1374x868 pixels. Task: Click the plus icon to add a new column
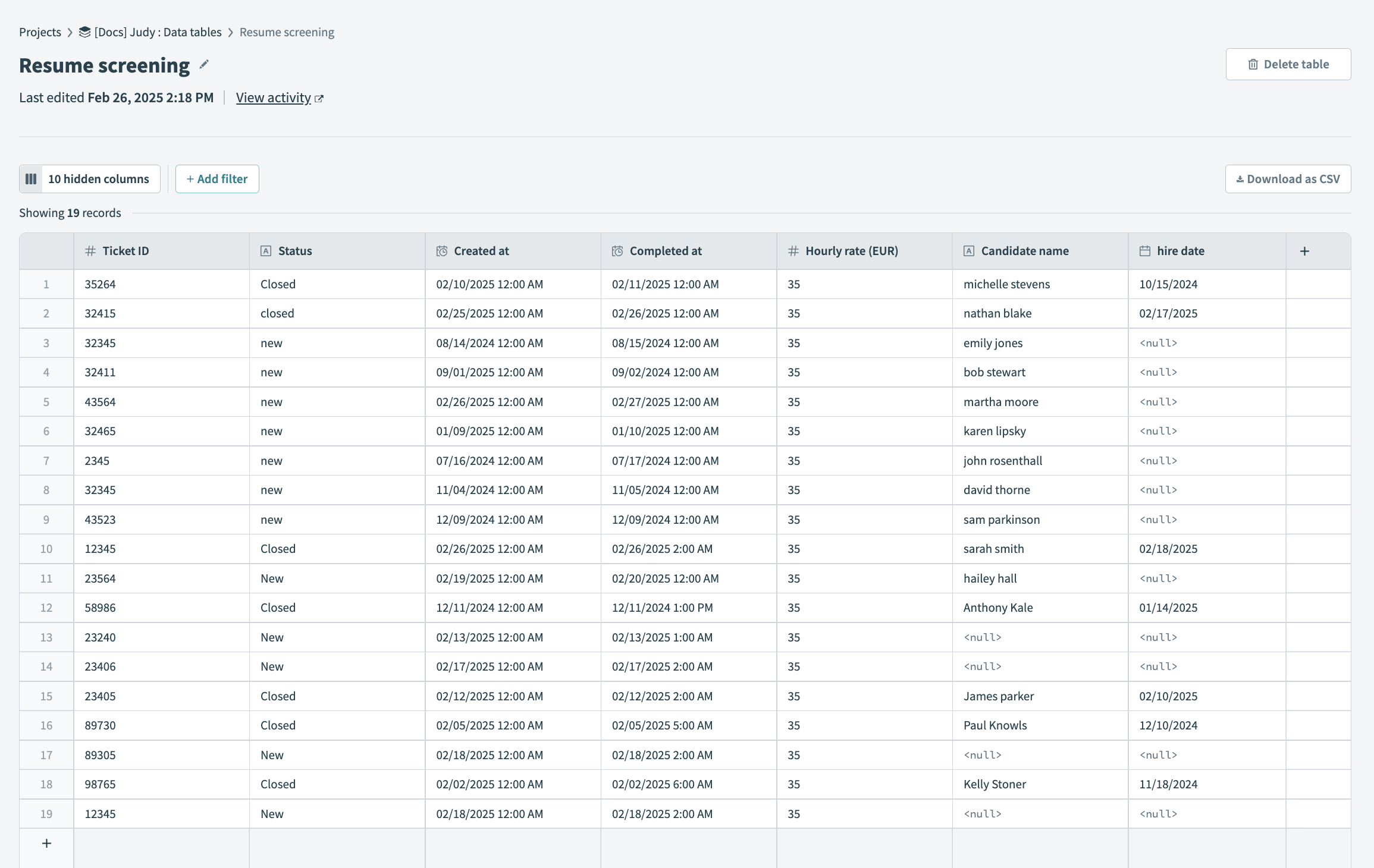point(1304,250)
